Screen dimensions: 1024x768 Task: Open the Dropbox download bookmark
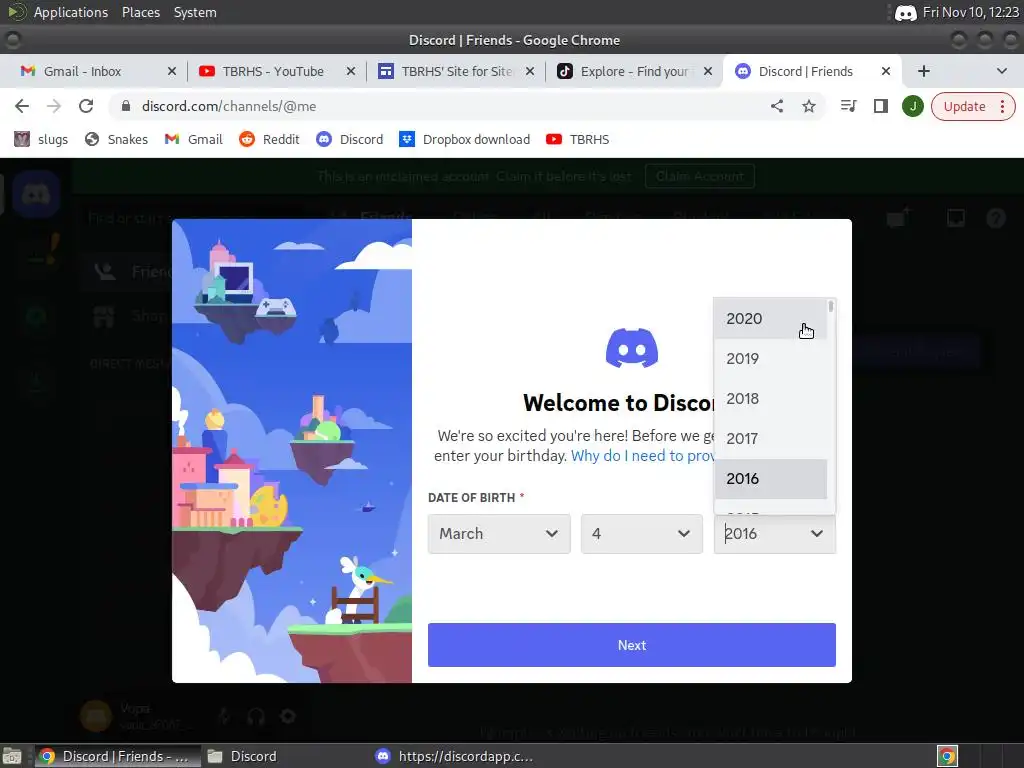tap(464, 139)
